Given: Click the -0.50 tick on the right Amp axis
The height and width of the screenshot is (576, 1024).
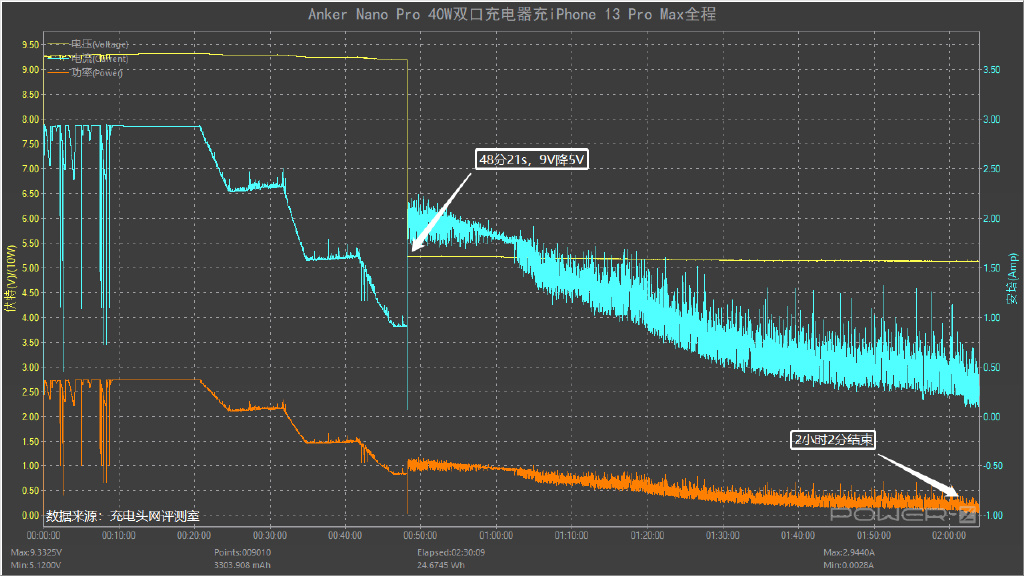Looking at the screenshot, I should tap(993, 466).
